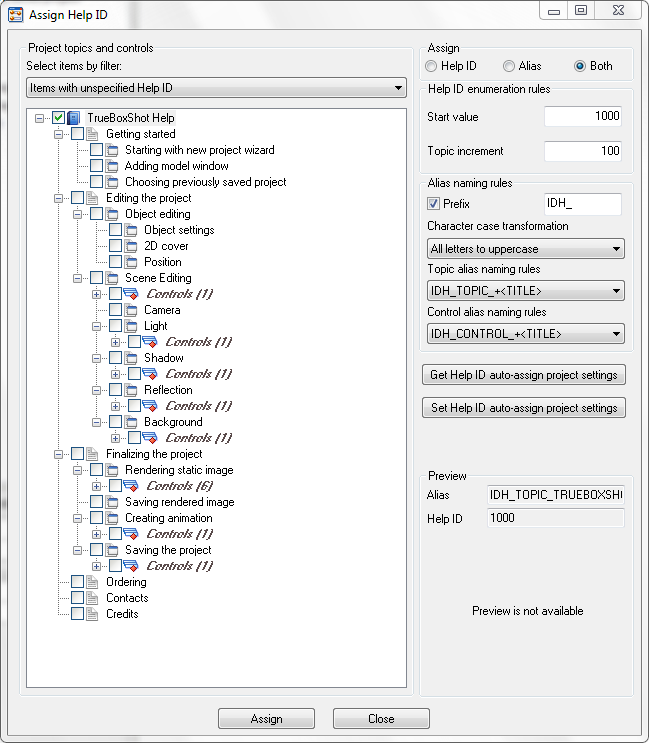
Task: Click the Finalizing the project page icon
Action: click(x=92, y=454)
